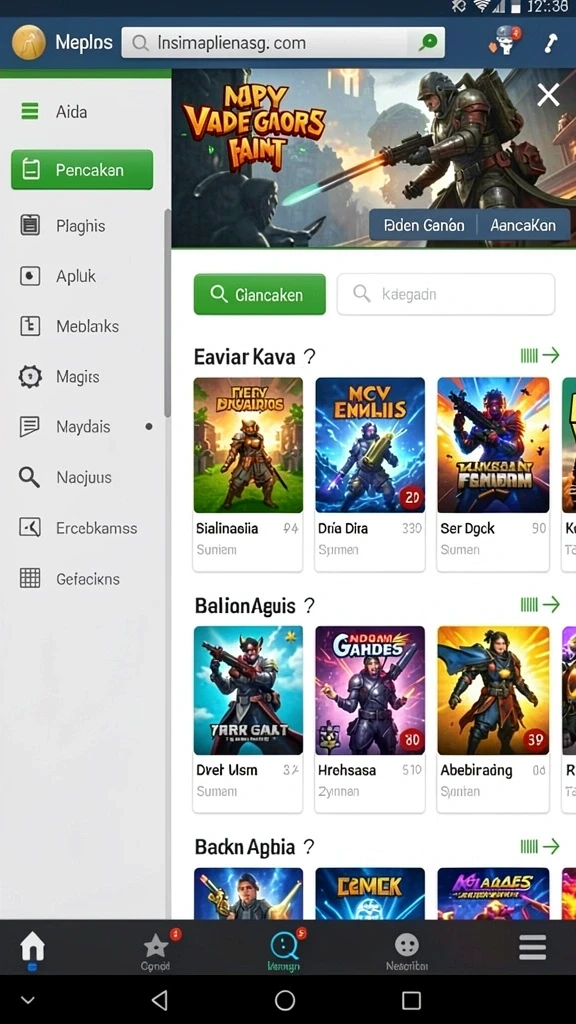Click the sidebar vertical scrollbar
The image size is (576, 1024).
pyautogui.click(x=167, y=313)
